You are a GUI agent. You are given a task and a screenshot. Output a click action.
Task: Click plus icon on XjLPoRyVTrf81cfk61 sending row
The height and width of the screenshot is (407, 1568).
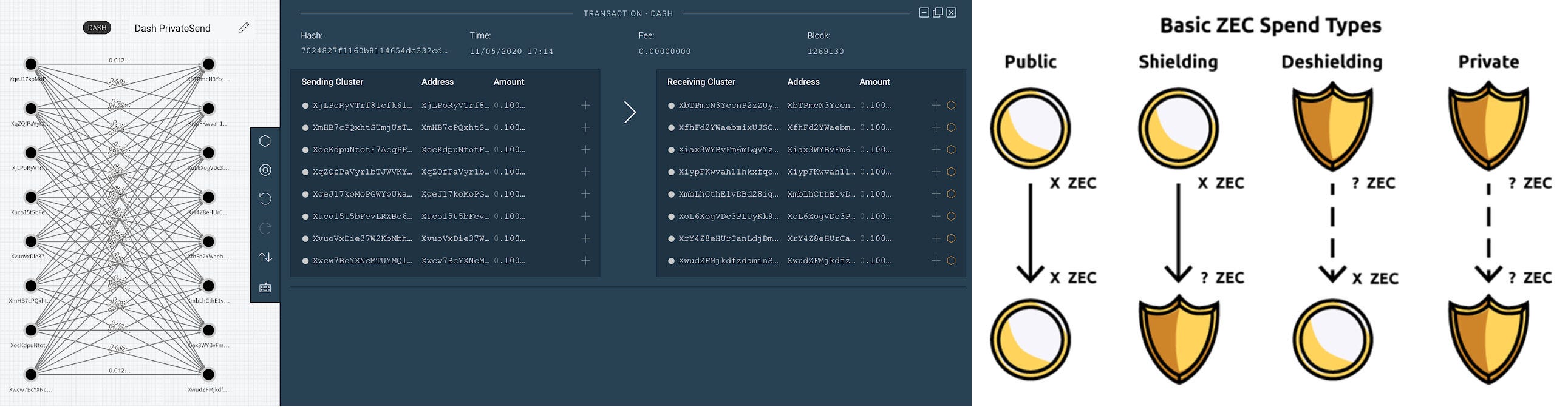pos(585,106)
